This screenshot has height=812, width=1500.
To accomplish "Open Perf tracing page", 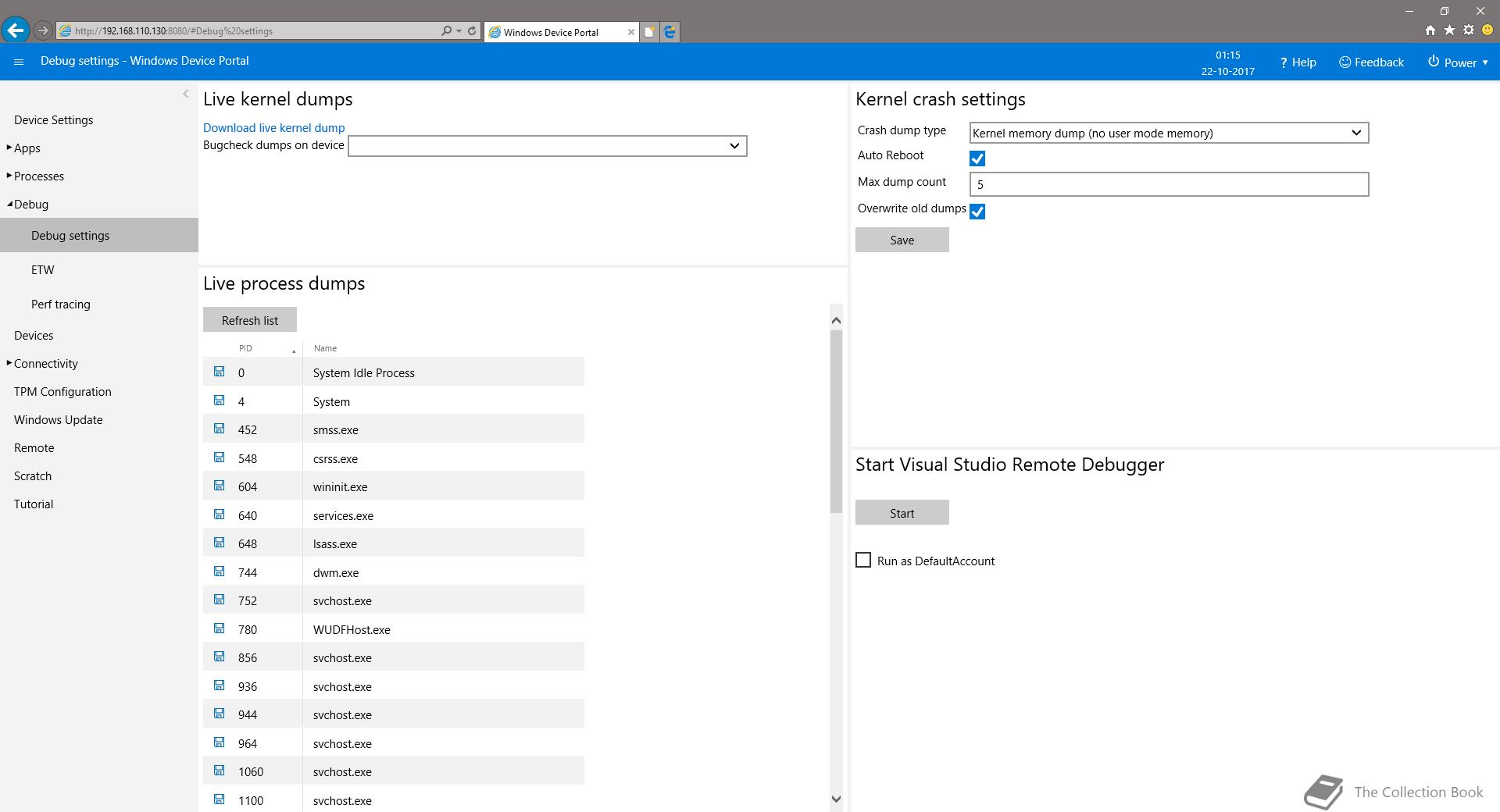I will click(x=61, y=304).
